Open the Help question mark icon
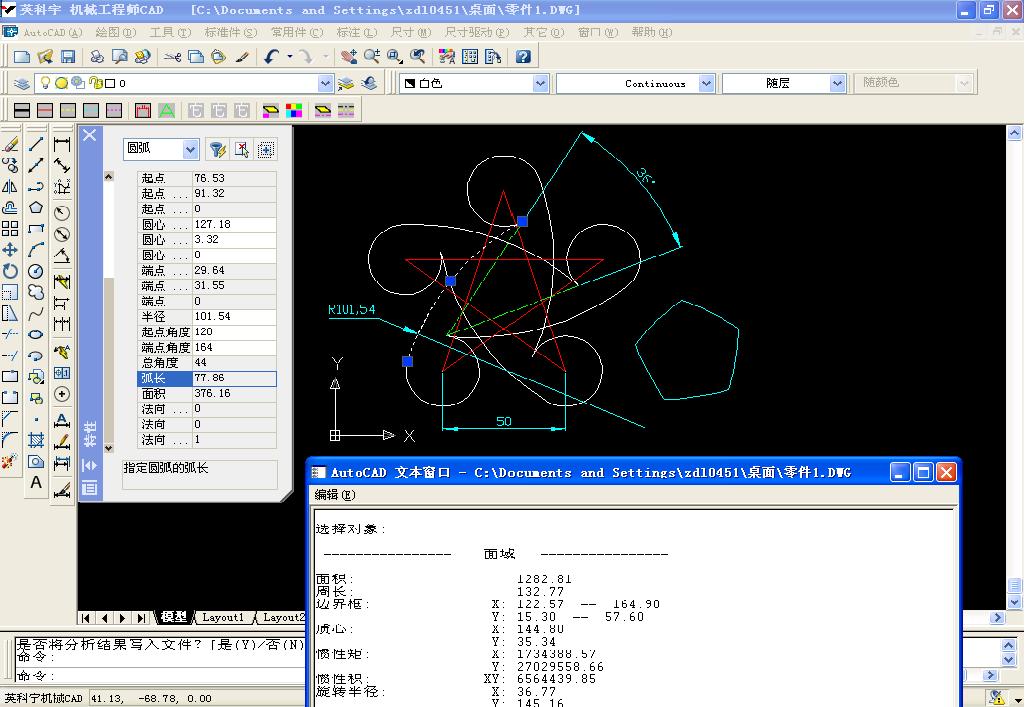The height and width of the screenshot is (707, 1030). click(522, 57)
